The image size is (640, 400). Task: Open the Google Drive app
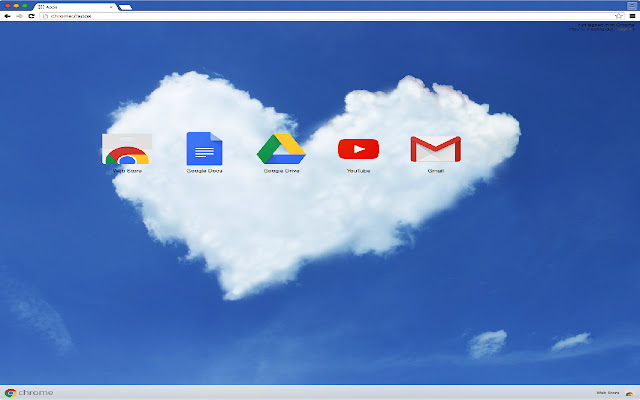(x=281, y=149)
